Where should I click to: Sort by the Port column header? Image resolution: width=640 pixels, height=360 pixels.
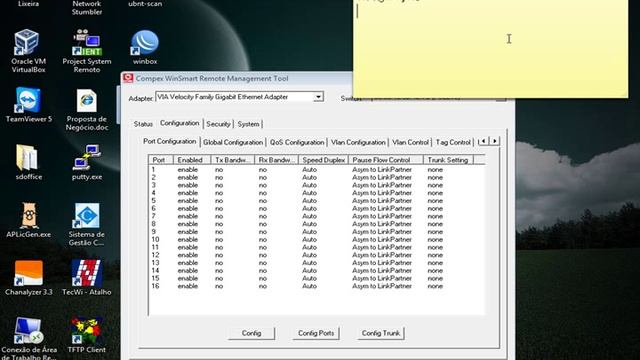pos(161,160)
